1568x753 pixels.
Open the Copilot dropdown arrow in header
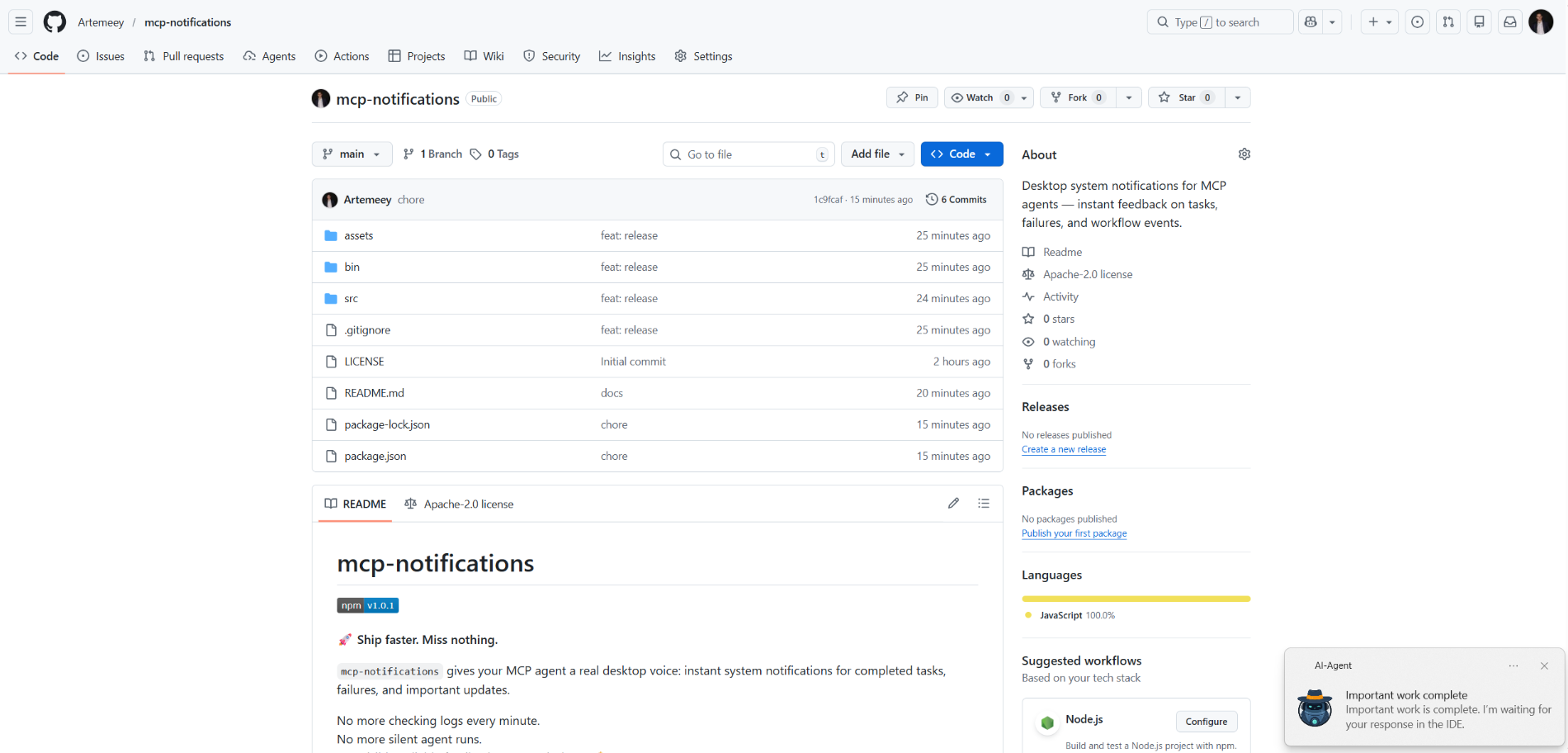tap(1332, 22)
